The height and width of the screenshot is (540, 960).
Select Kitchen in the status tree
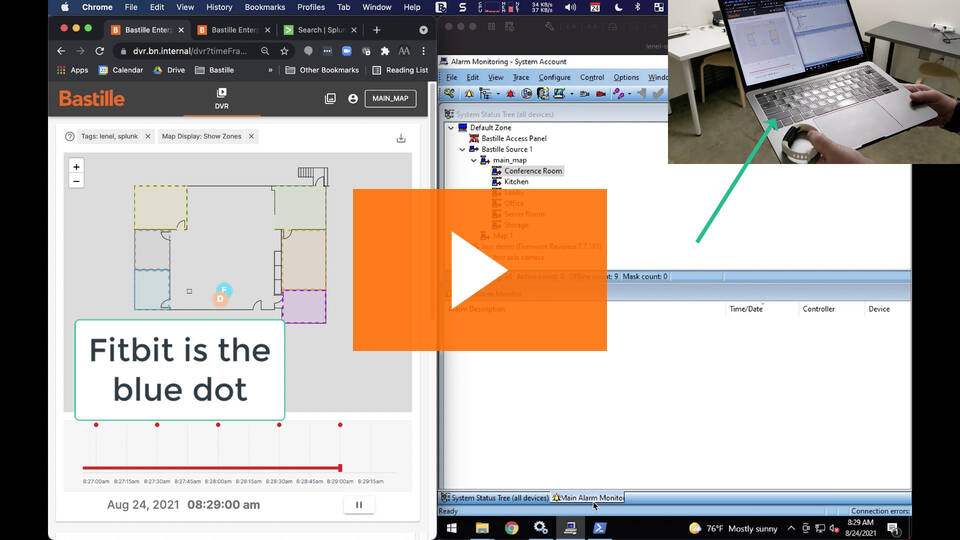point(516,182)
